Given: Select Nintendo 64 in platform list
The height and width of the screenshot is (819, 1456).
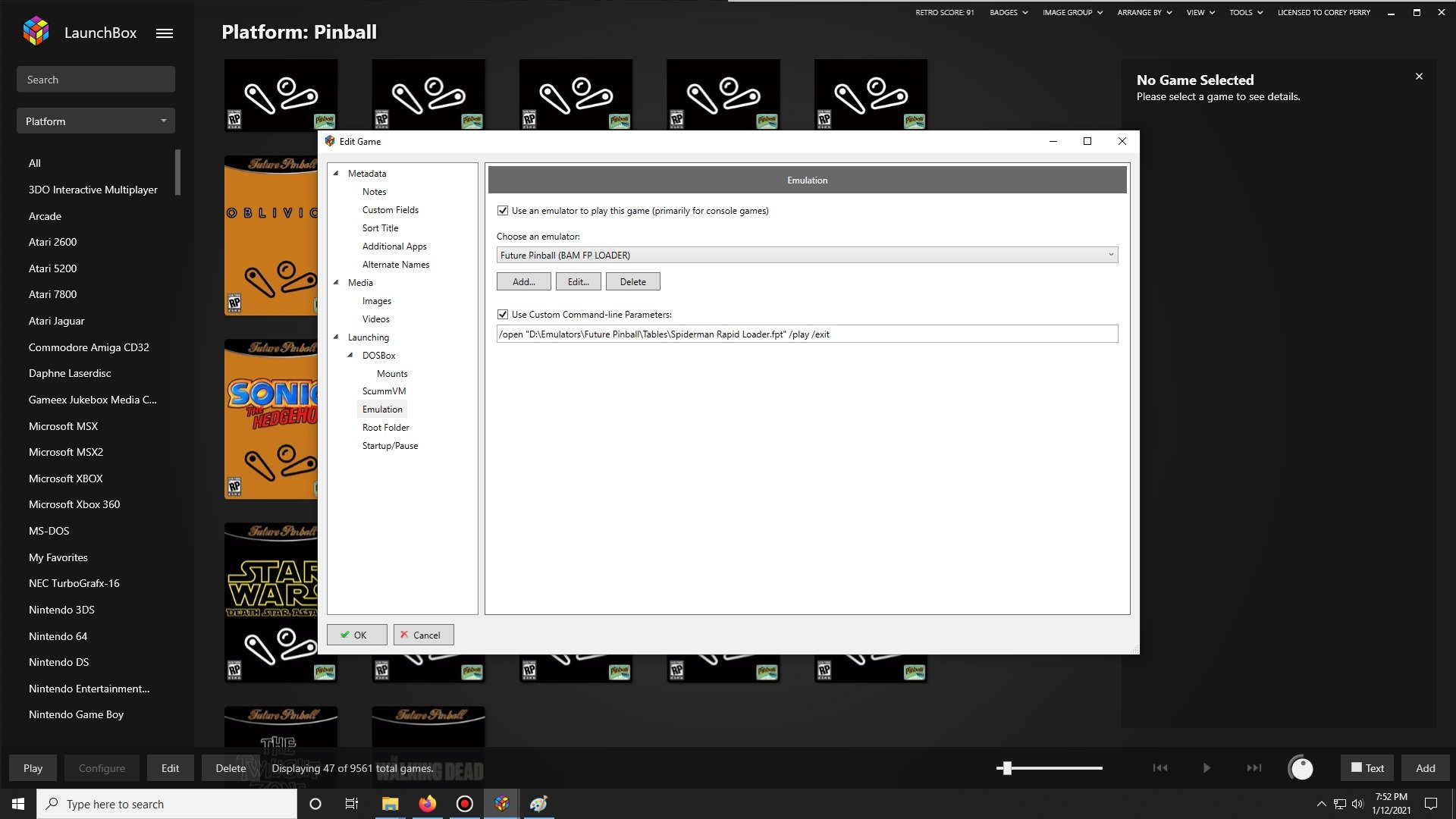Looking at the screenshot, I should click(x=58, y=636).
